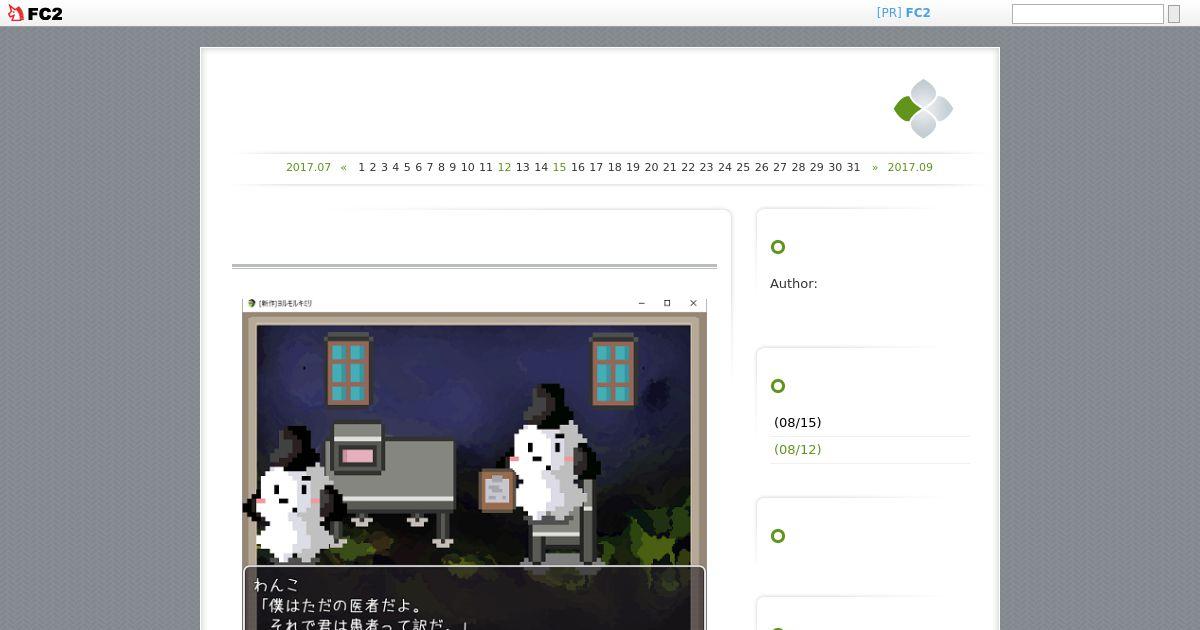The height and width of the screenshot is (630, 1200).
Task: Click the four-petal blog logo icon
Action: pyautogui.click(x=923, y=108)
